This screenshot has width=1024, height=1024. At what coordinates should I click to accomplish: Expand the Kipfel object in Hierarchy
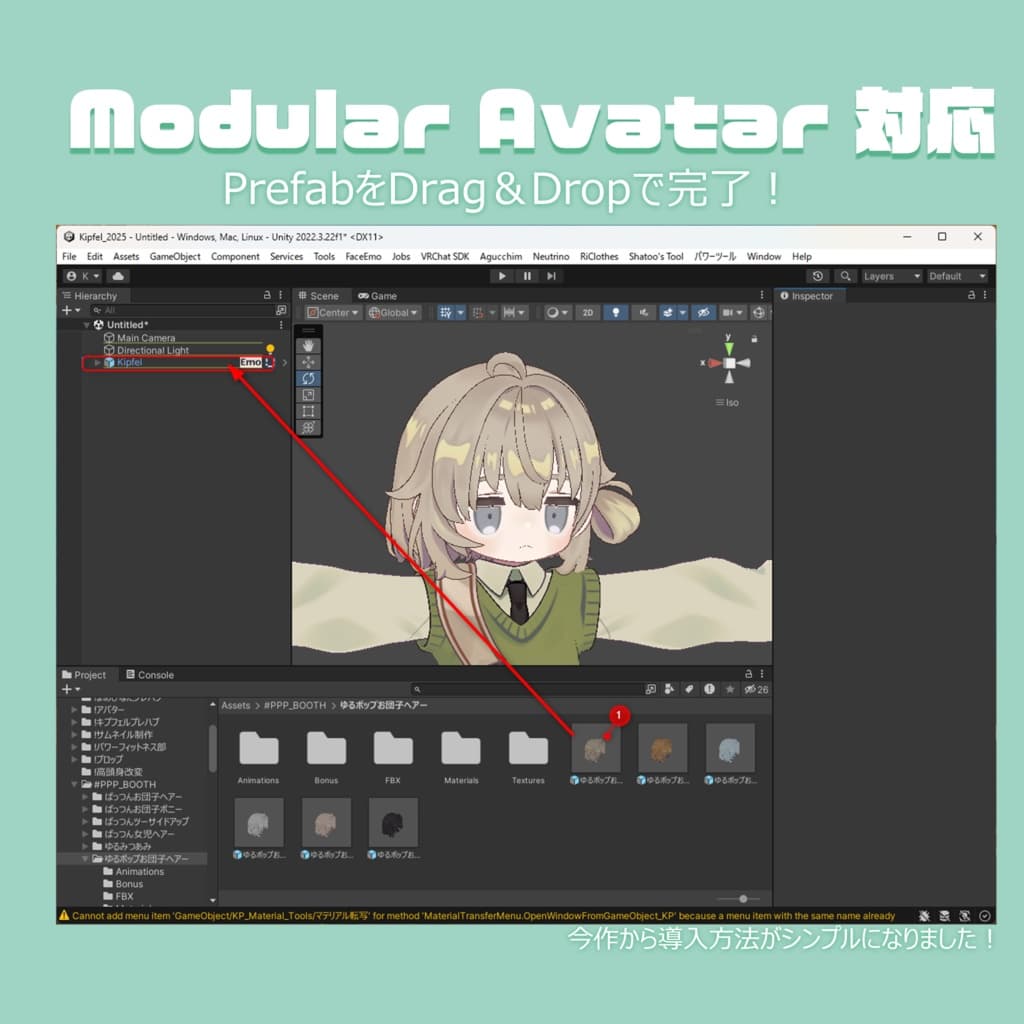97,362
